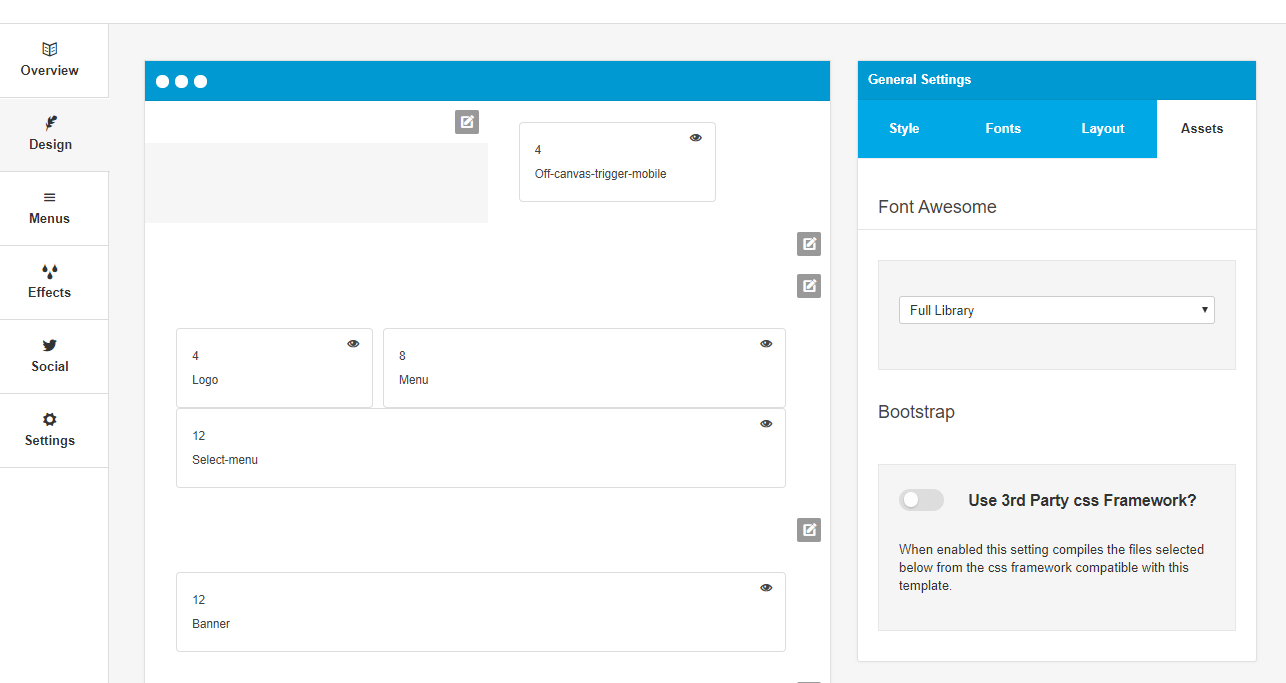
Task: Click the Menus hamburger icon
Action: [x=50, y=197]
